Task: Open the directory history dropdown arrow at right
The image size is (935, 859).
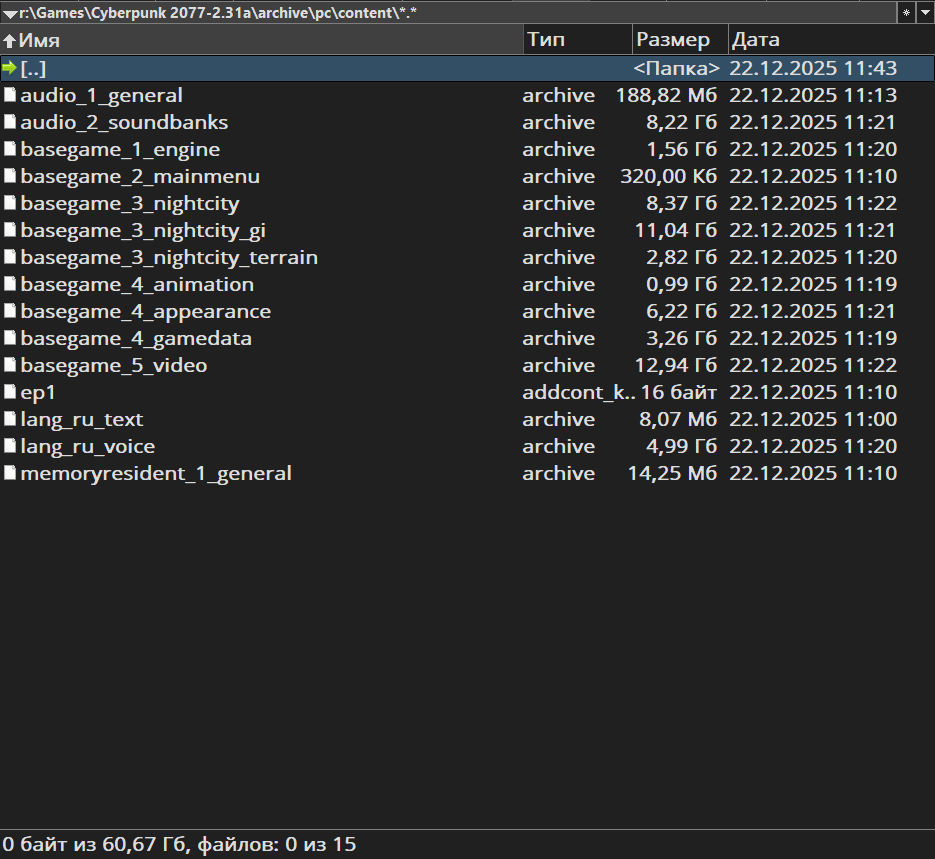Action: [x=925, y=12]
